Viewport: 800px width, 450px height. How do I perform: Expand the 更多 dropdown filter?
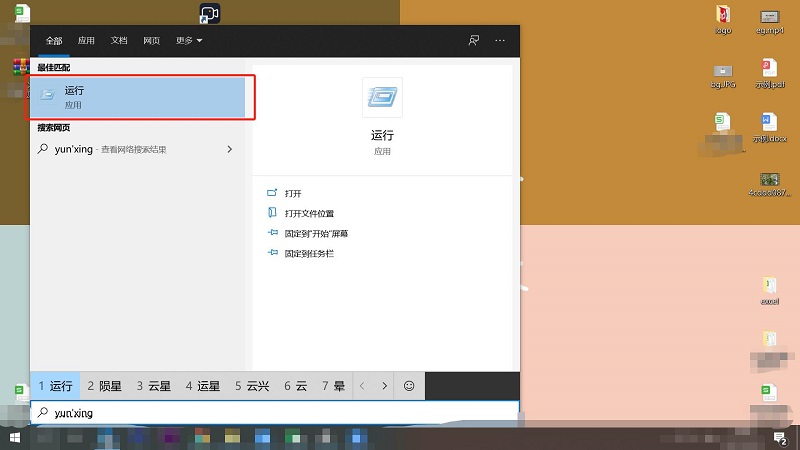click(x=189, y=40)
